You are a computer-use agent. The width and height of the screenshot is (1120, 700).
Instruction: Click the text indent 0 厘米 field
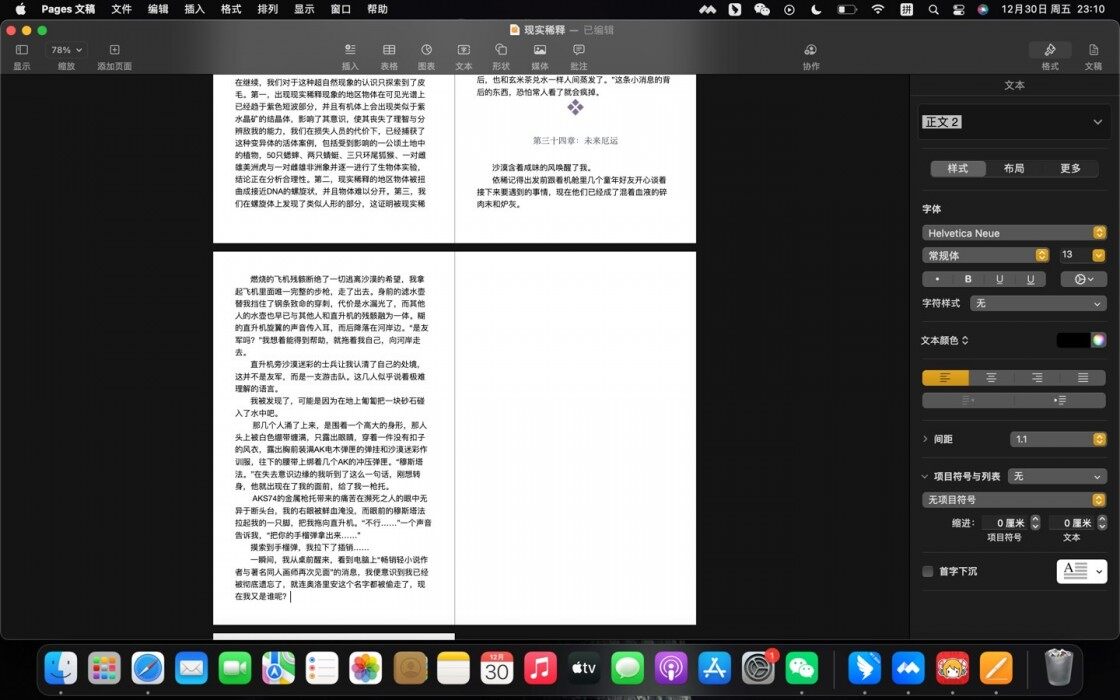1071,523
